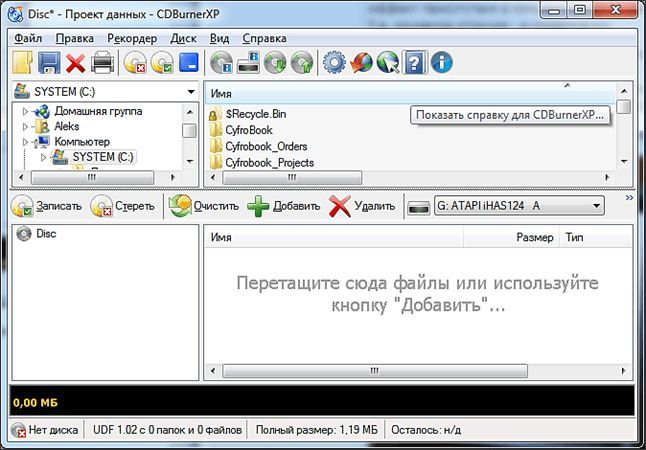
Task: Click the drive icon beside recorder dropdown
Action: 418,207
